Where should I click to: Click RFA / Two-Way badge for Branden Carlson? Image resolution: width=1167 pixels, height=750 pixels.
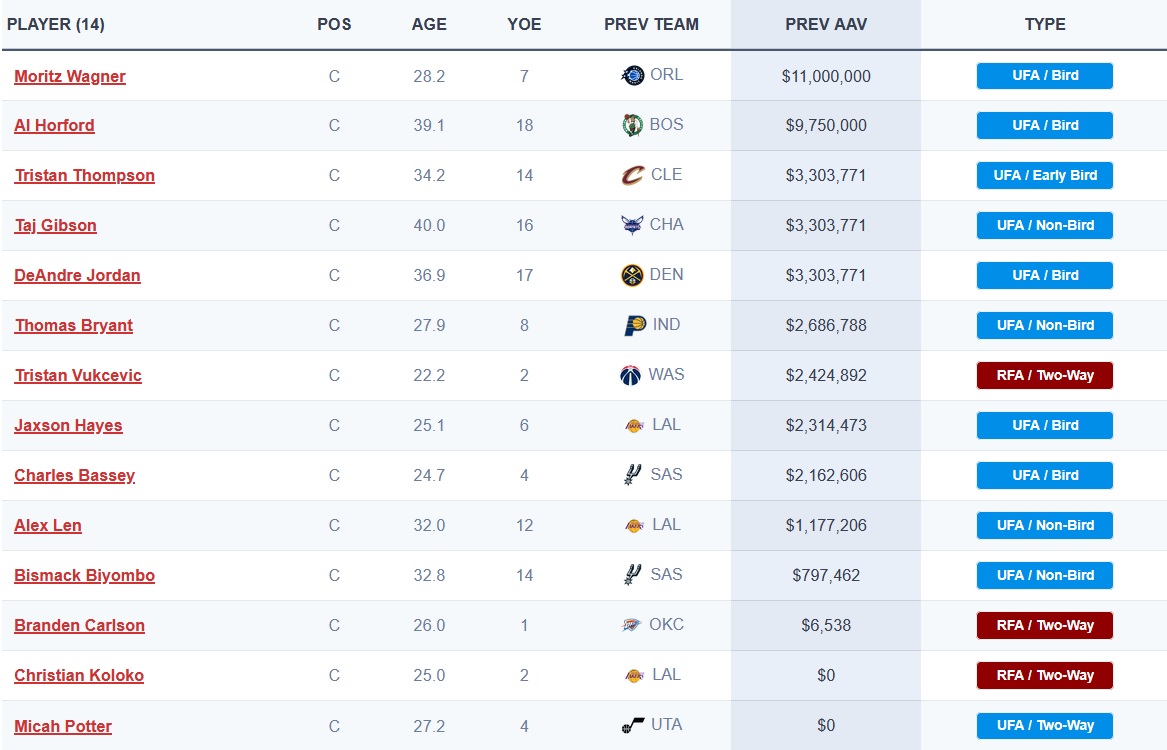(1045, 626)
